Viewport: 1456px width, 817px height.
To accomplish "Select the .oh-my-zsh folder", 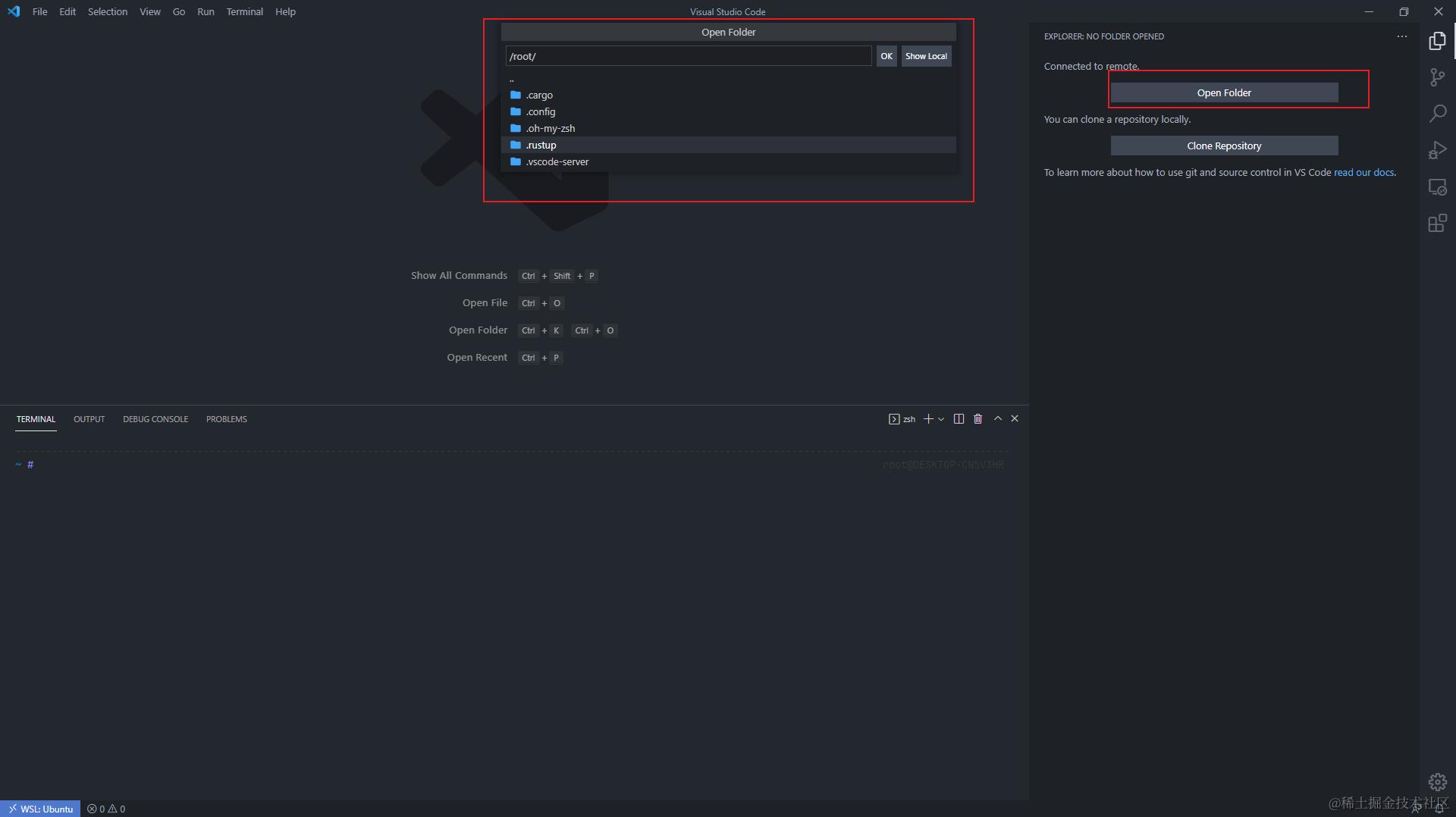I will coord(728,128).
